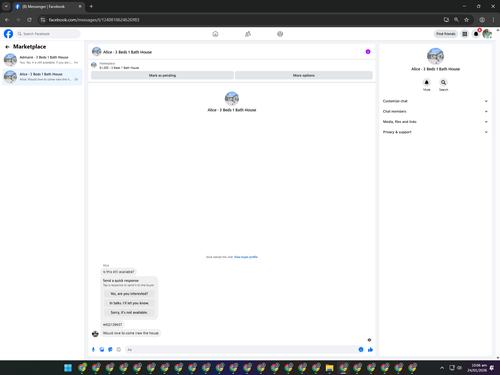Reload the page with browser refresh
The image size is (500, 375).
coord(29,20)
